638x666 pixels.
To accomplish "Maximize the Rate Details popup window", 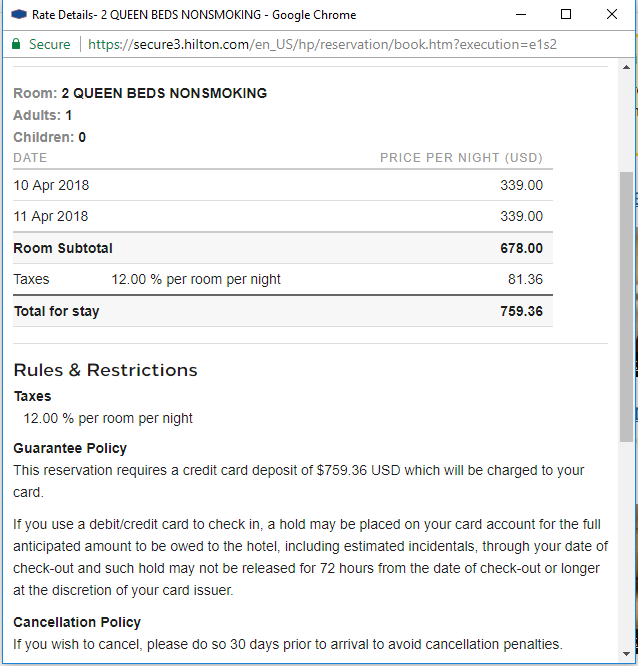I will [x=566, y=15].
